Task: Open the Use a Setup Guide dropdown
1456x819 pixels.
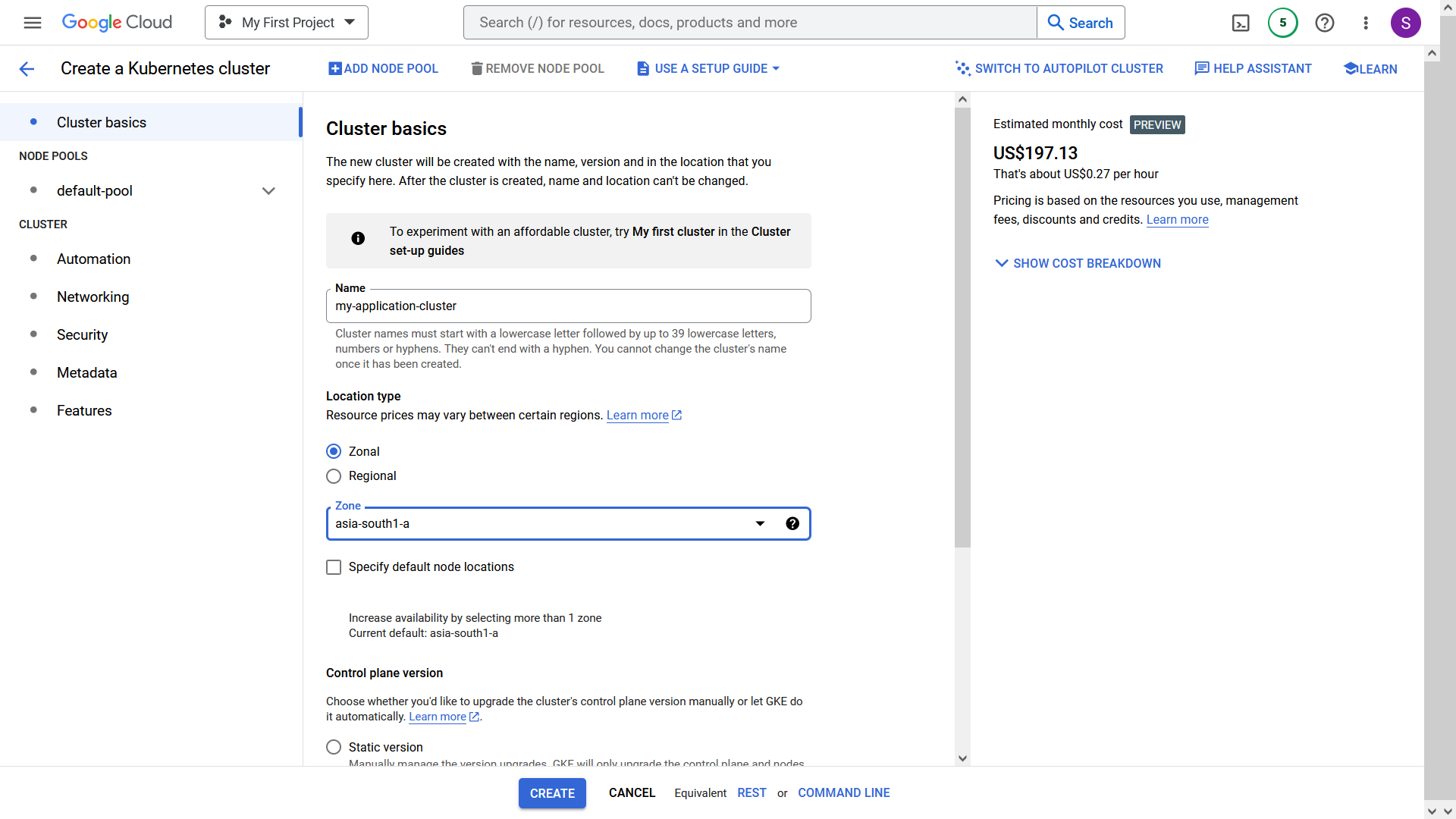Action: pos(708,68)
